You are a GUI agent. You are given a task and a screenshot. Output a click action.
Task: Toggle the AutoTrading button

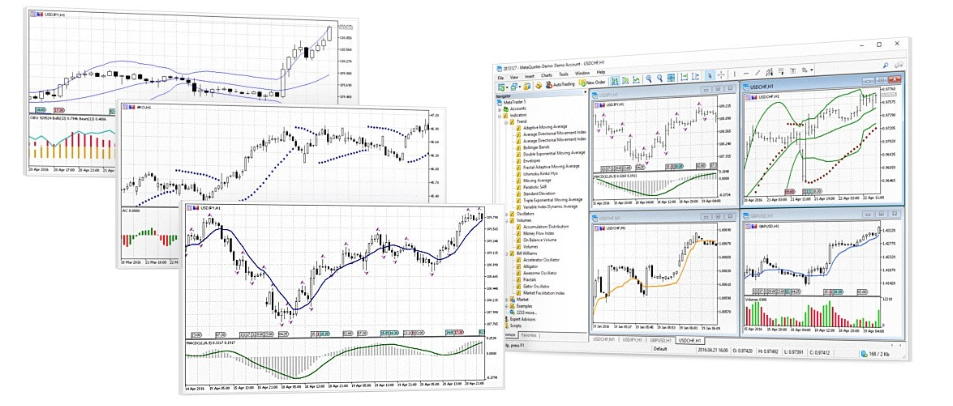pyautogui.click(x=560, y=84)
